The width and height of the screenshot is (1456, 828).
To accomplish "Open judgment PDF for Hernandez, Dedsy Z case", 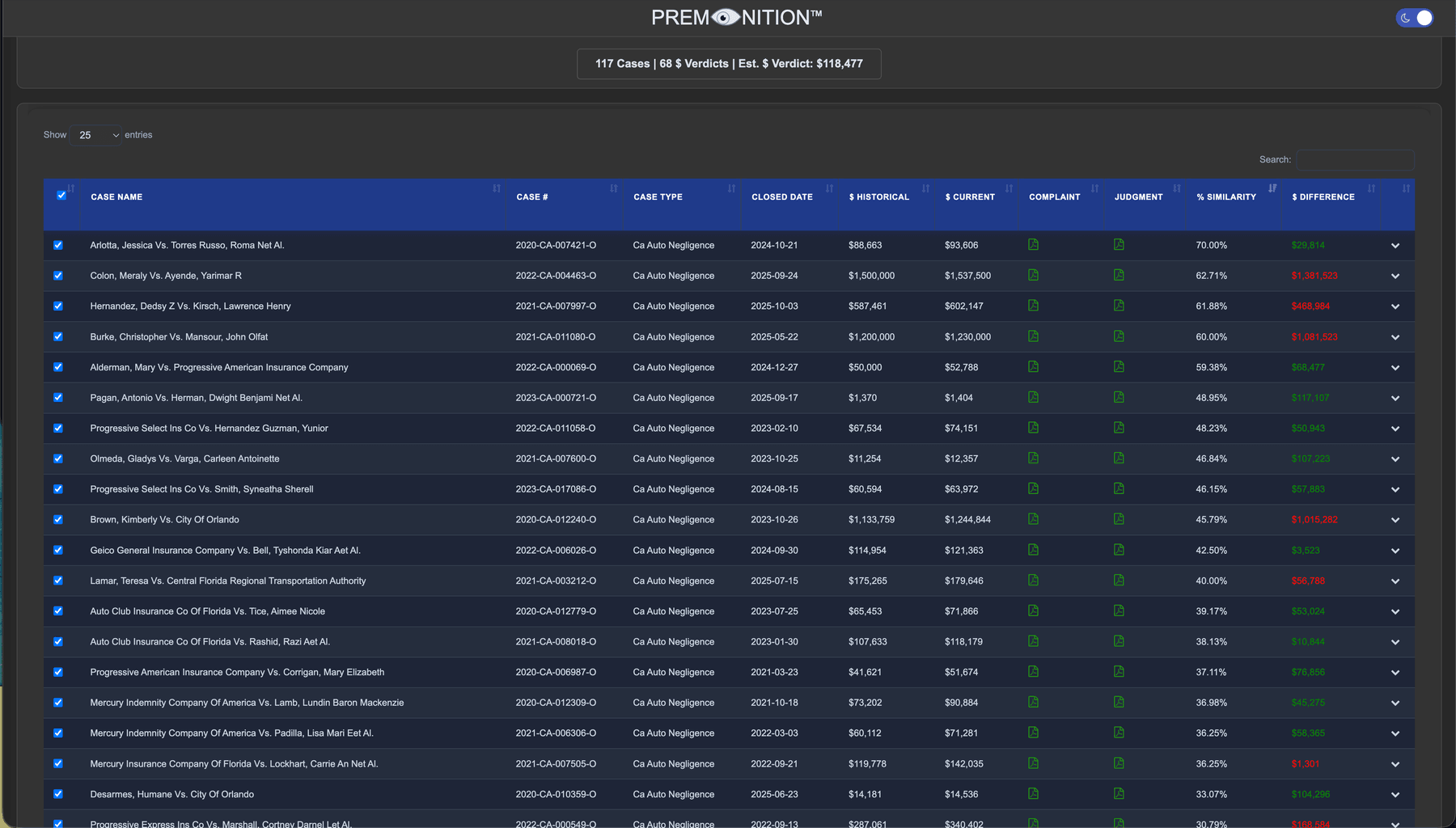I will [1119, 306].
